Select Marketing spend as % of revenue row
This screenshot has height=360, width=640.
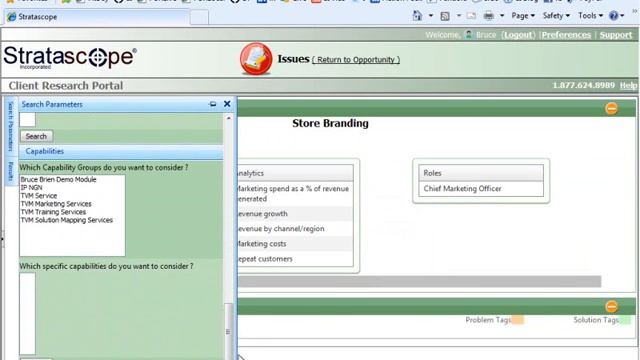click(296, 194)
